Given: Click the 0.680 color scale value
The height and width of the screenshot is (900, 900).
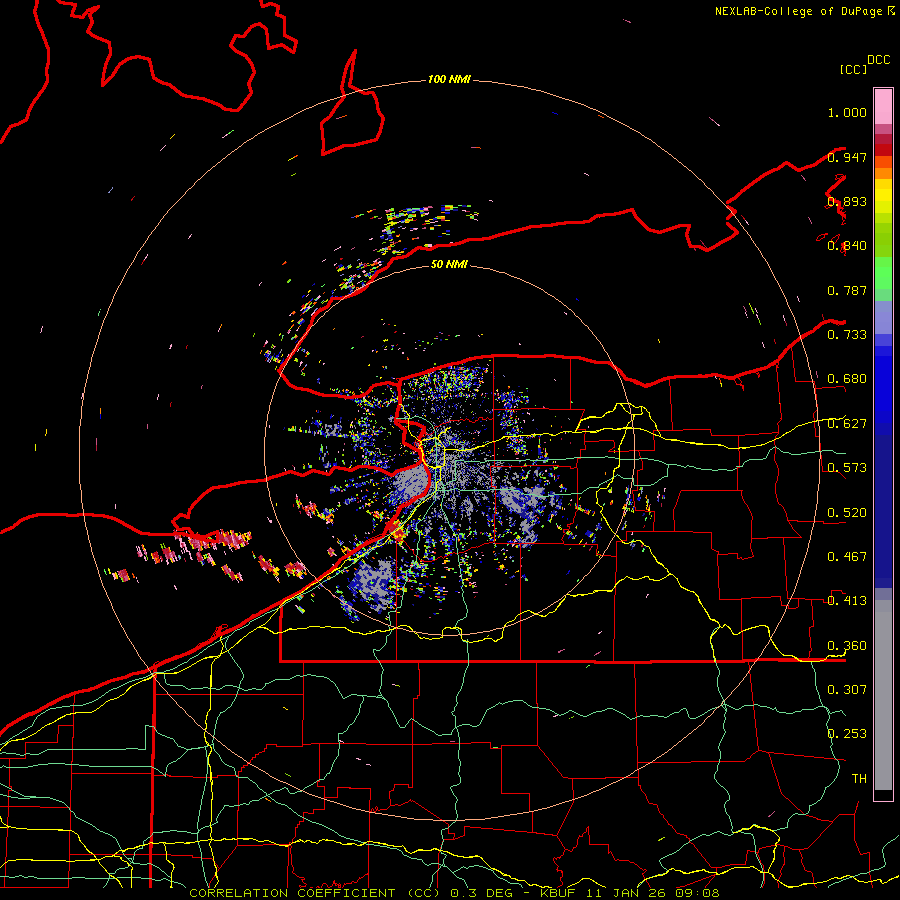Looking at the screenshot, I should pos(847,379).
